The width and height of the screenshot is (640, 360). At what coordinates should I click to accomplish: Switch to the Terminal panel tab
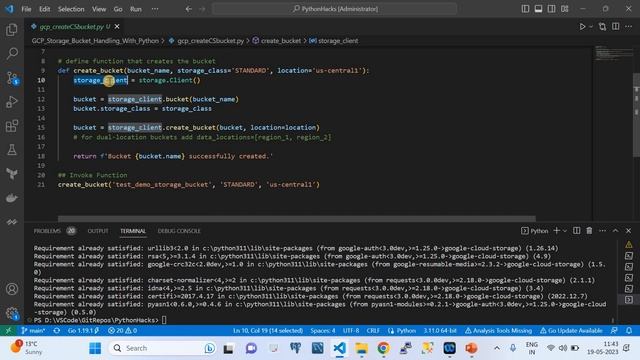pos(133,231)
